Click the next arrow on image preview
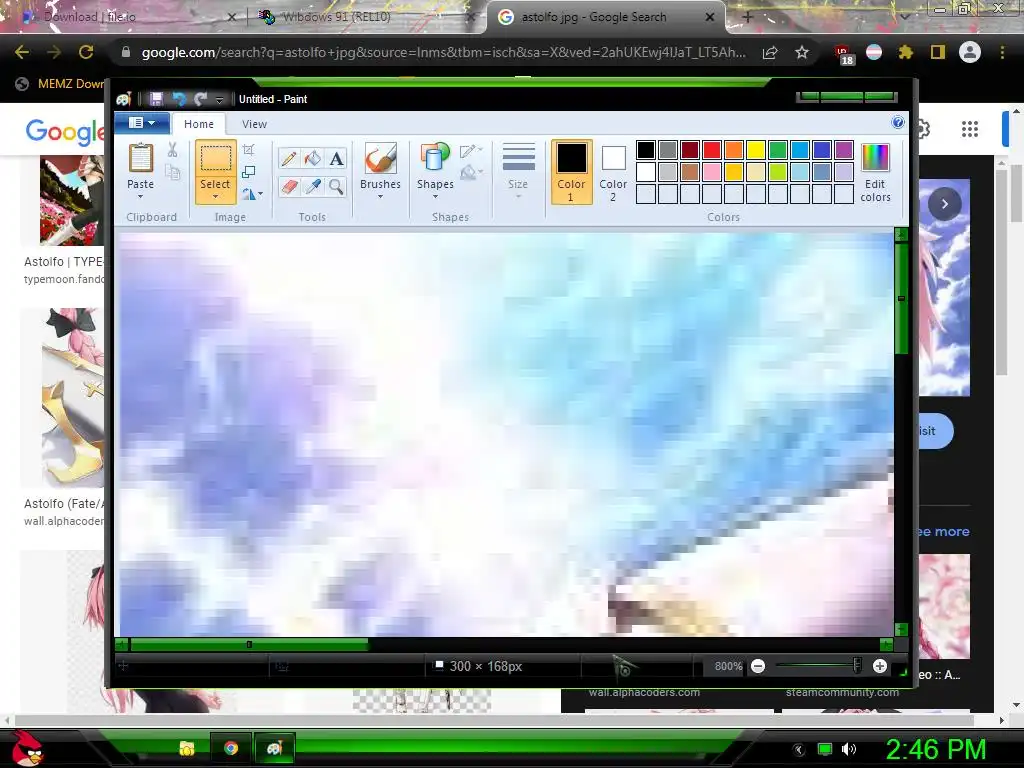 pyautogui.click(x=944, y=204)
